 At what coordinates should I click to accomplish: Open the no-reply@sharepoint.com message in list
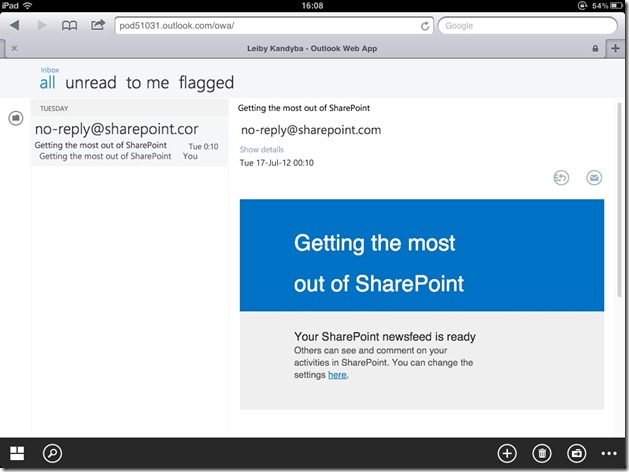[x=130, y=142]
